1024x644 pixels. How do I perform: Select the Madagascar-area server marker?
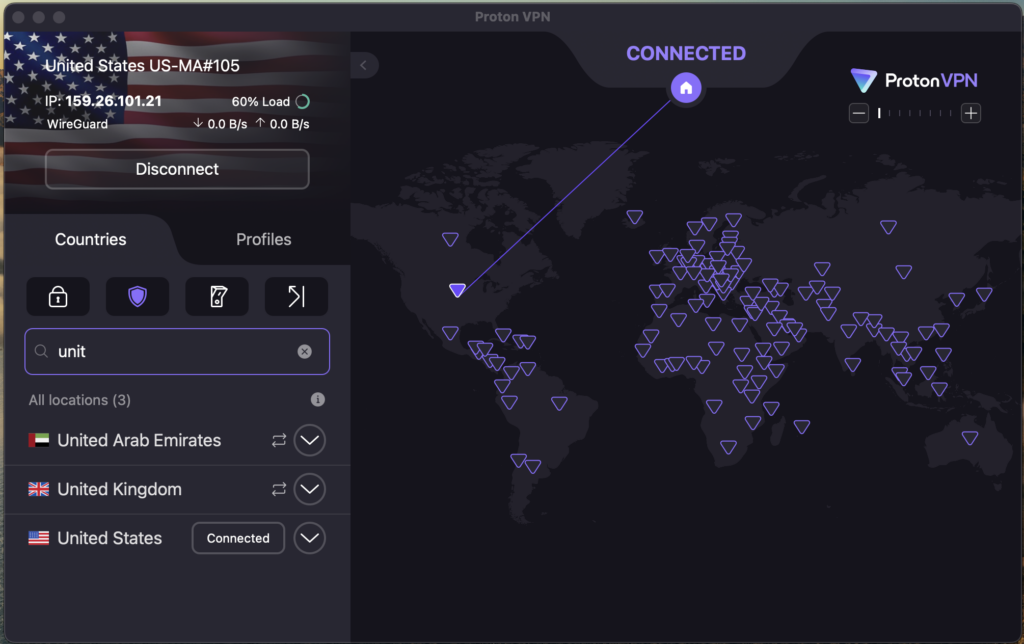tap(801, 427)
